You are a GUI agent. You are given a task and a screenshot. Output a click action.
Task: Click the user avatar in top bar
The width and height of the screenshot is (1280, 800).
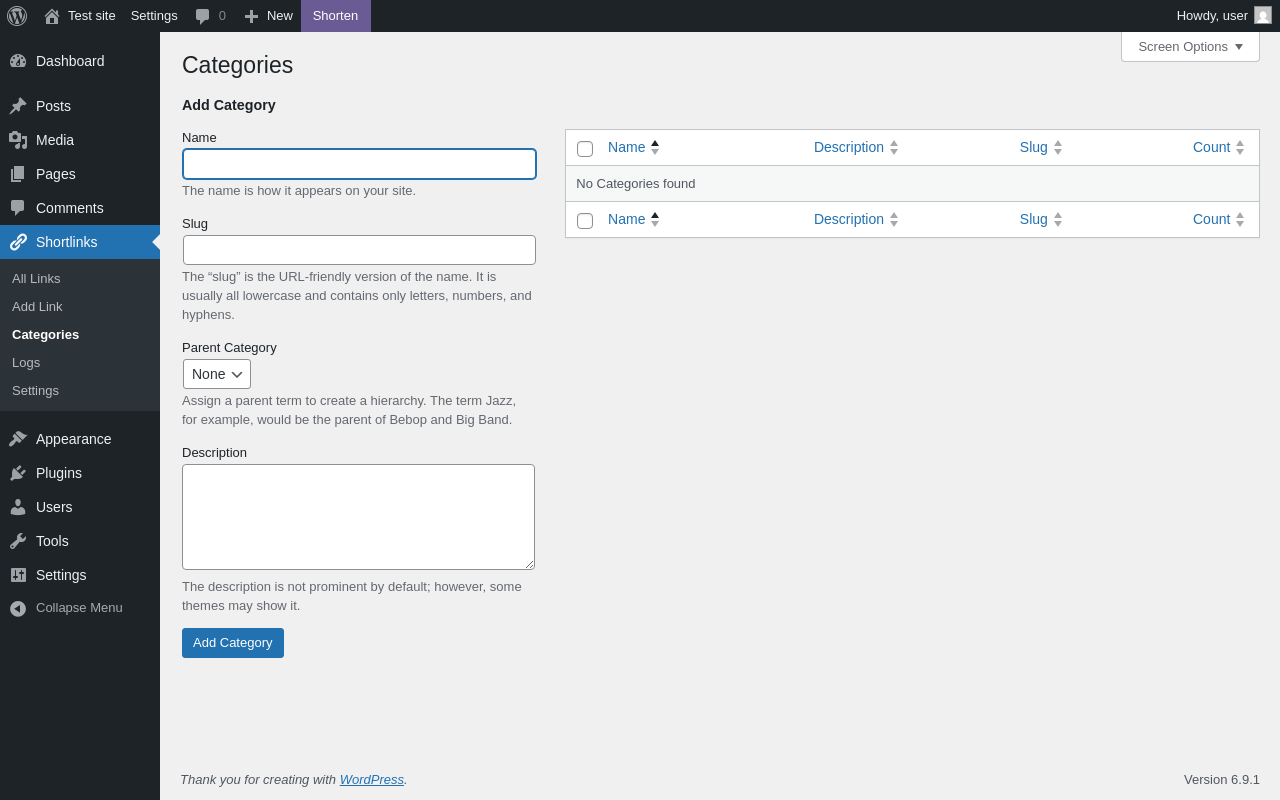(x=1263, y=15)
